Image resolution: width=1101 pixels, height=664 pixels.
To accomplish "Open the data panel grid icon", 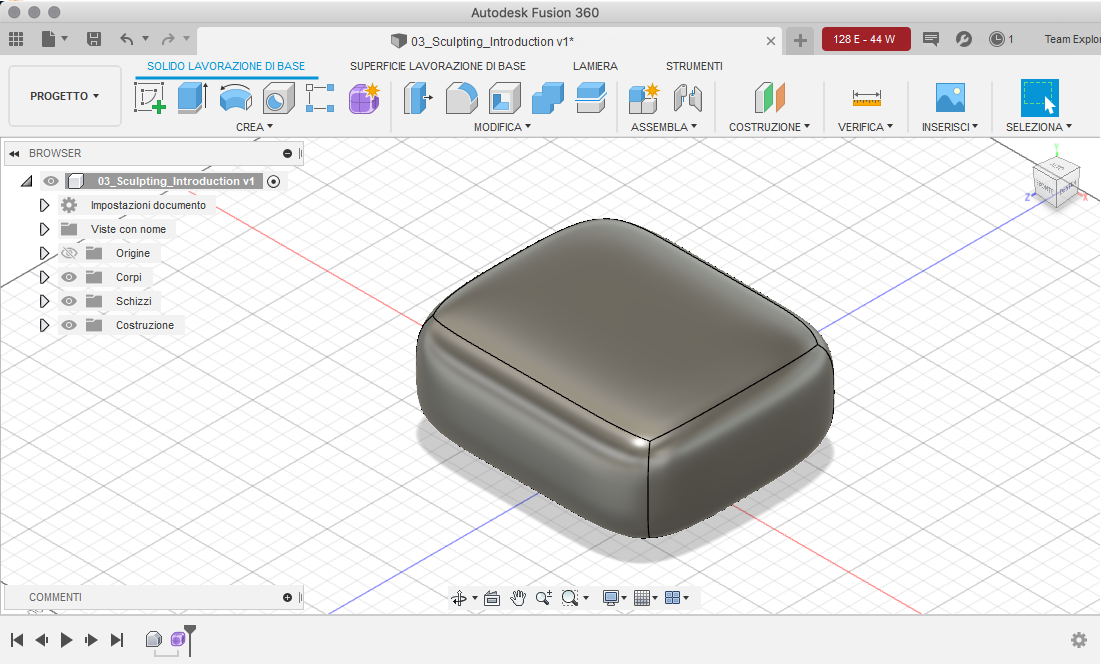I will click(16, 39).
